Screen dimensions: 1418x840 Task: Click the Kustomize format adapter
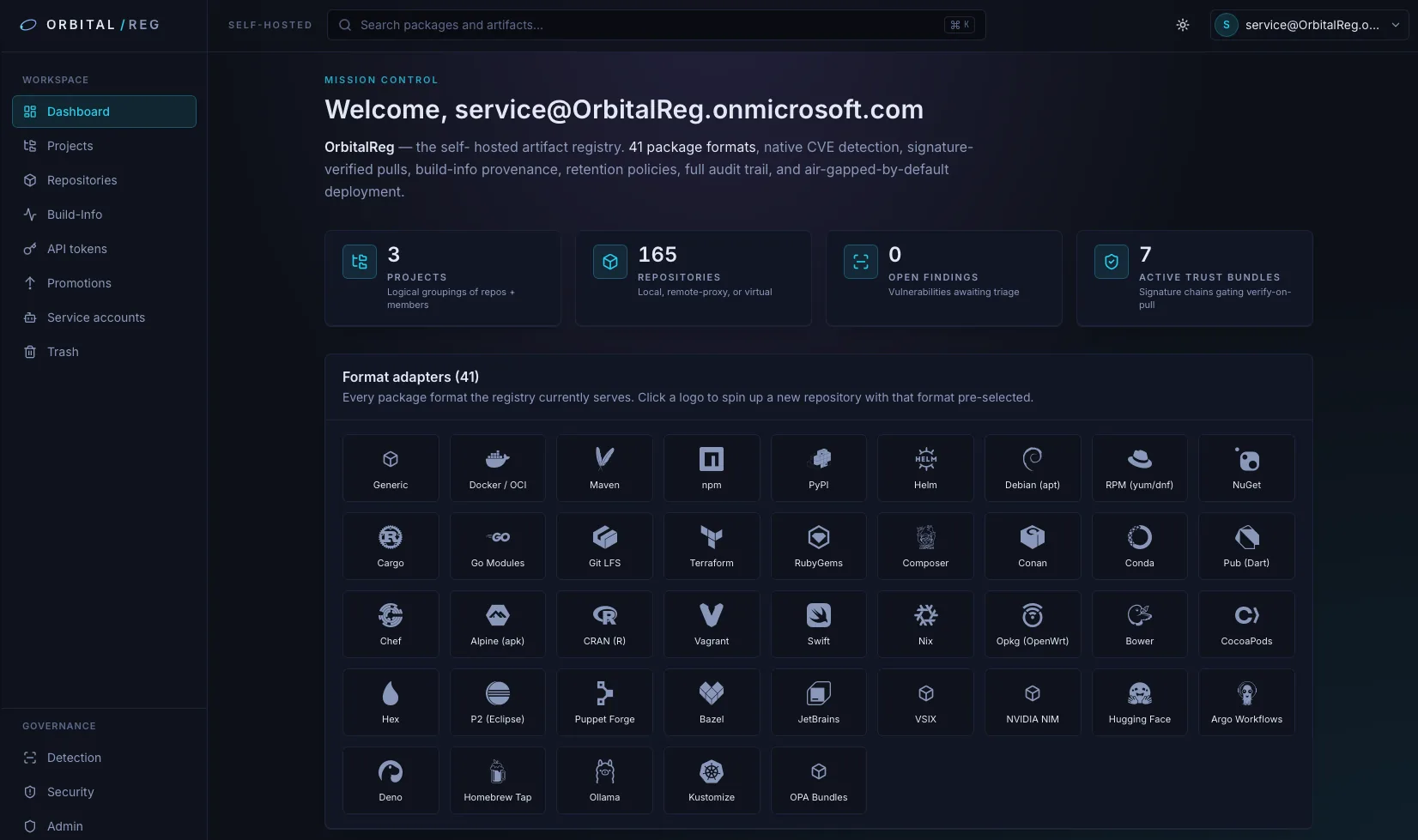[712, 780]
